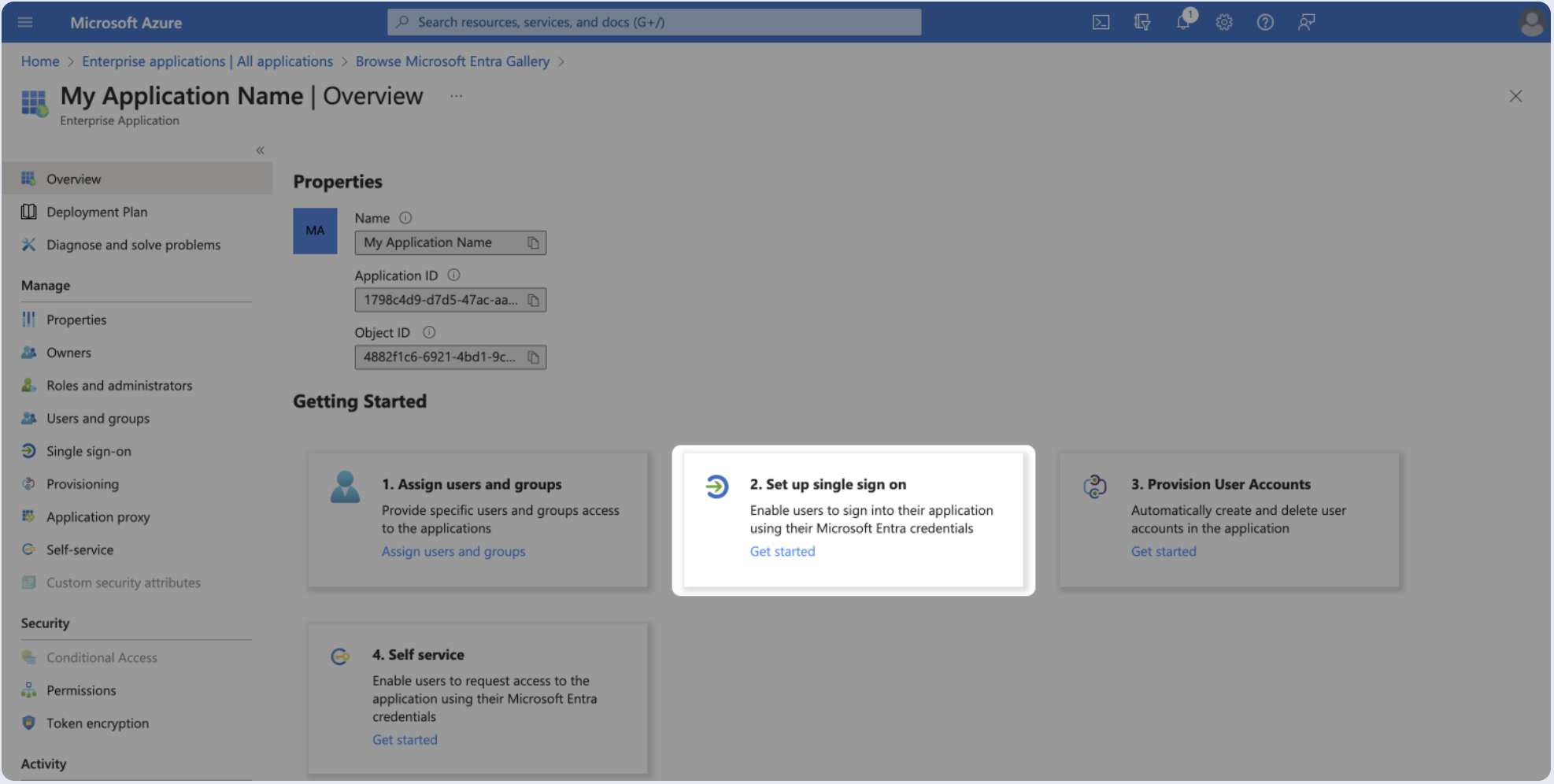
Task: Collapse the left sidebar navigation
Action: pos(260,150)
